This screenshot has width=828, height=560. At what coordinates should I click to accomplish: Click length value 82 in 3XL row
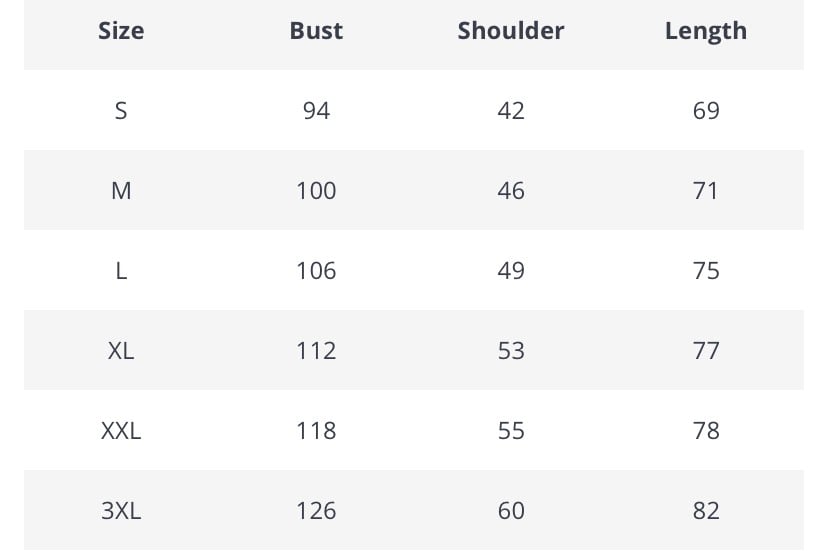tap(706, 510)
